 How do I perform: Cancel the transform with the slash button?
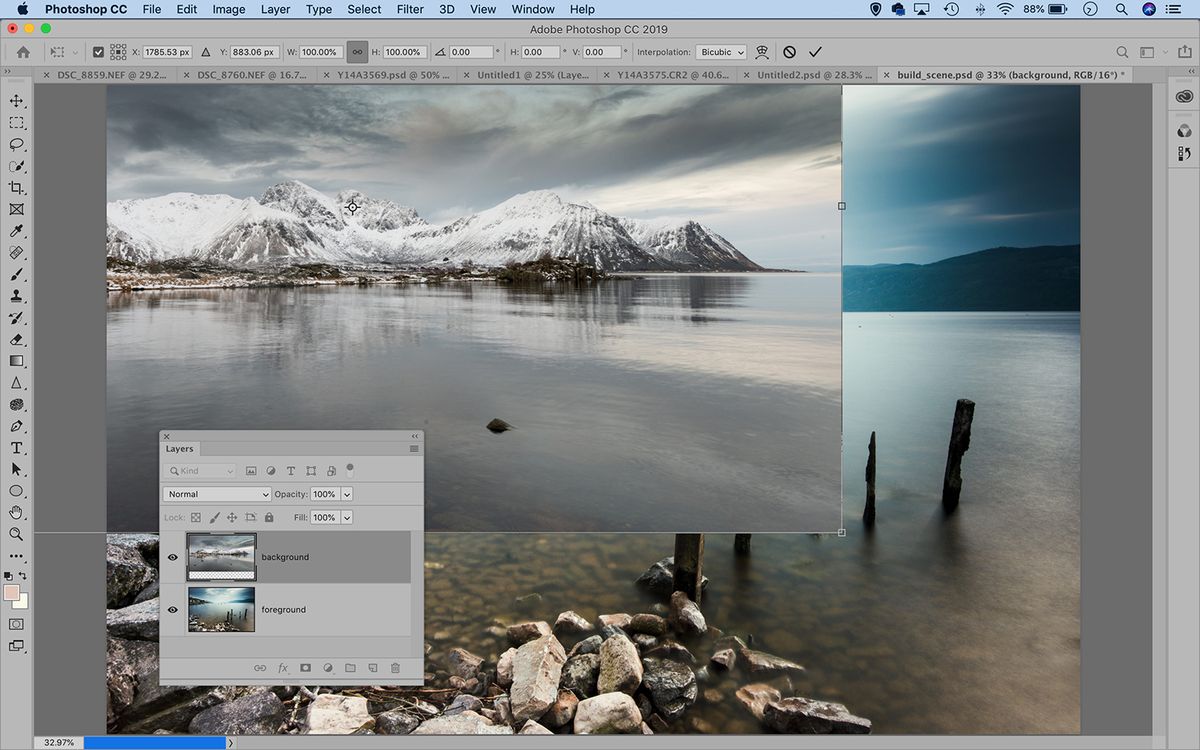coord(789,51)
